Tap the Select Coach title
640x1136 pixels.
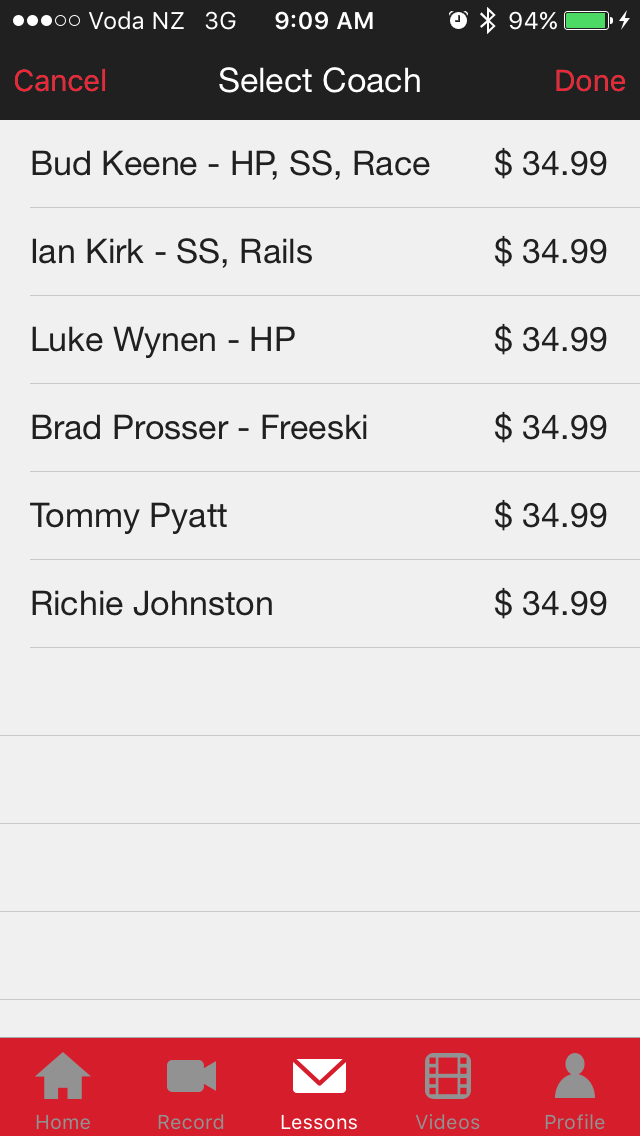click(x=319, y=81)
